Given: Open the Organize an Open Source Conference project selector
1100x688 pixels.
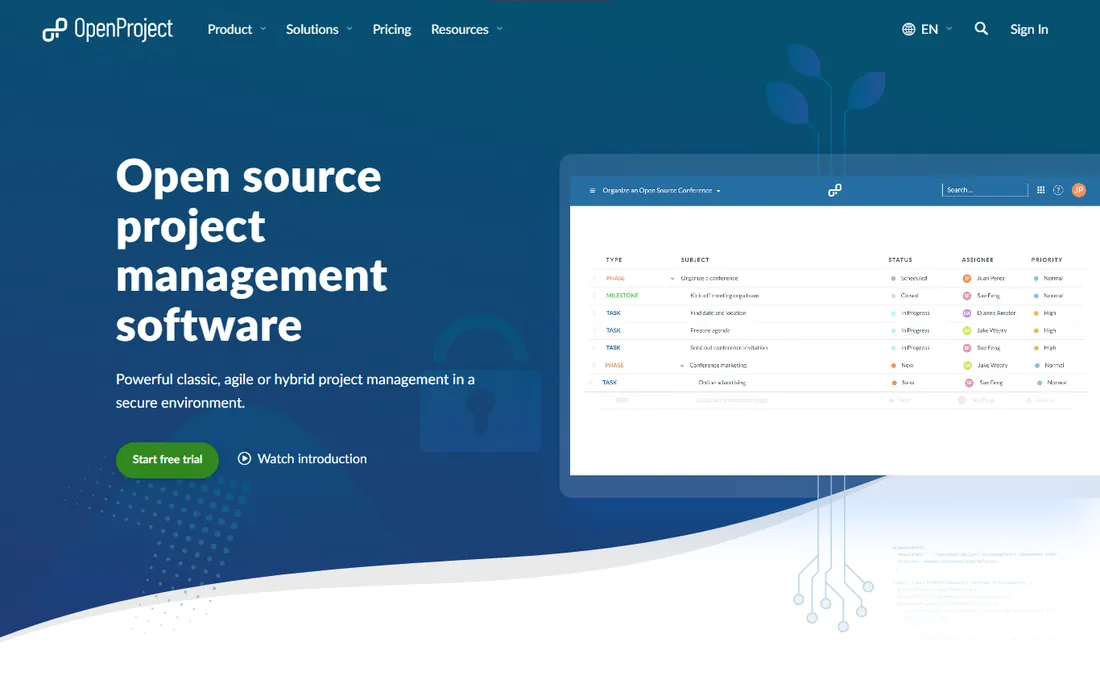Looking at the screenshot, I should (661, 191).
